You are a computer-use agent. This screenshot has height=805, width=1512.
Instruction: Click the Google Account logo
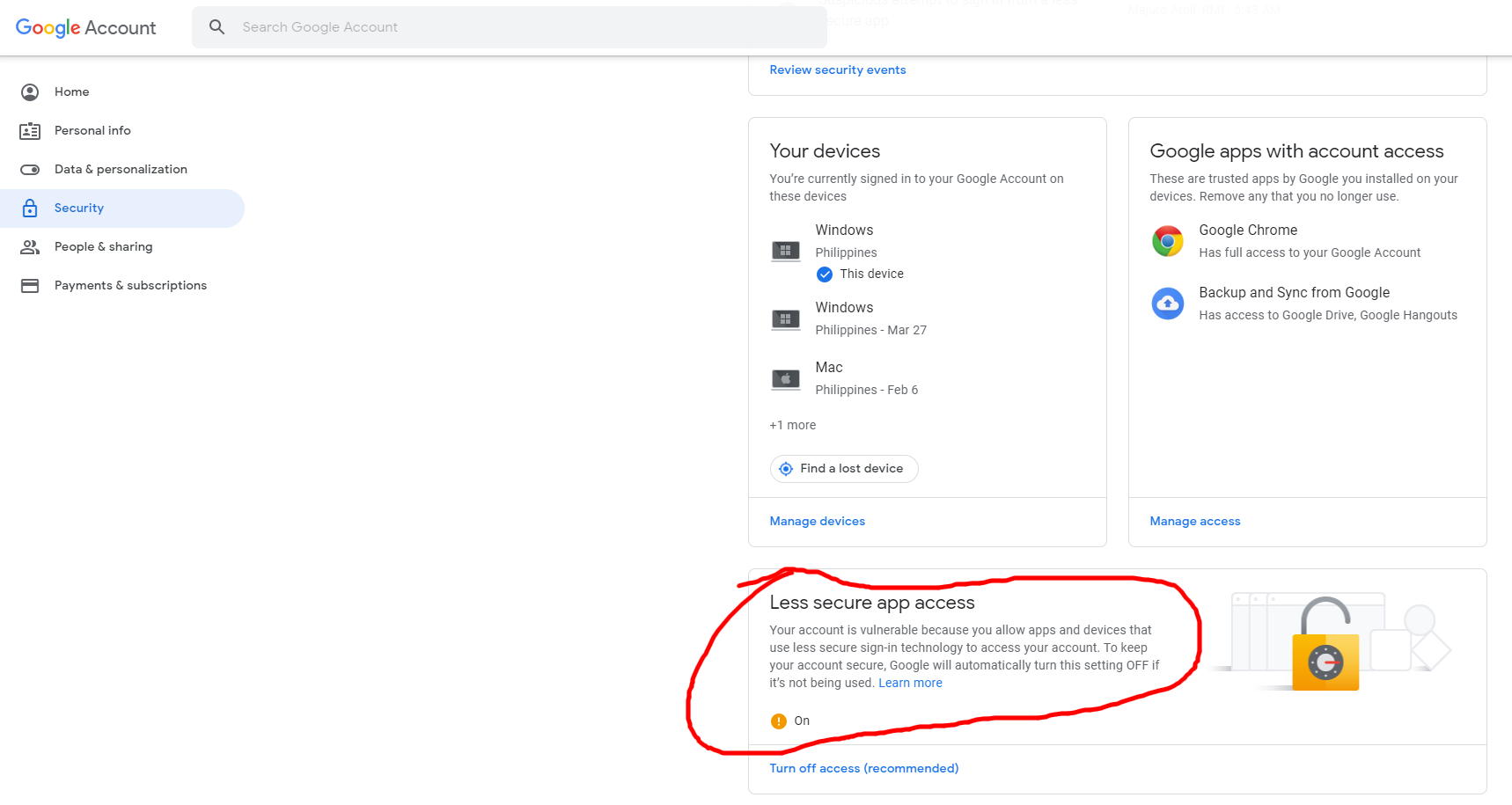tap(85, 27)
